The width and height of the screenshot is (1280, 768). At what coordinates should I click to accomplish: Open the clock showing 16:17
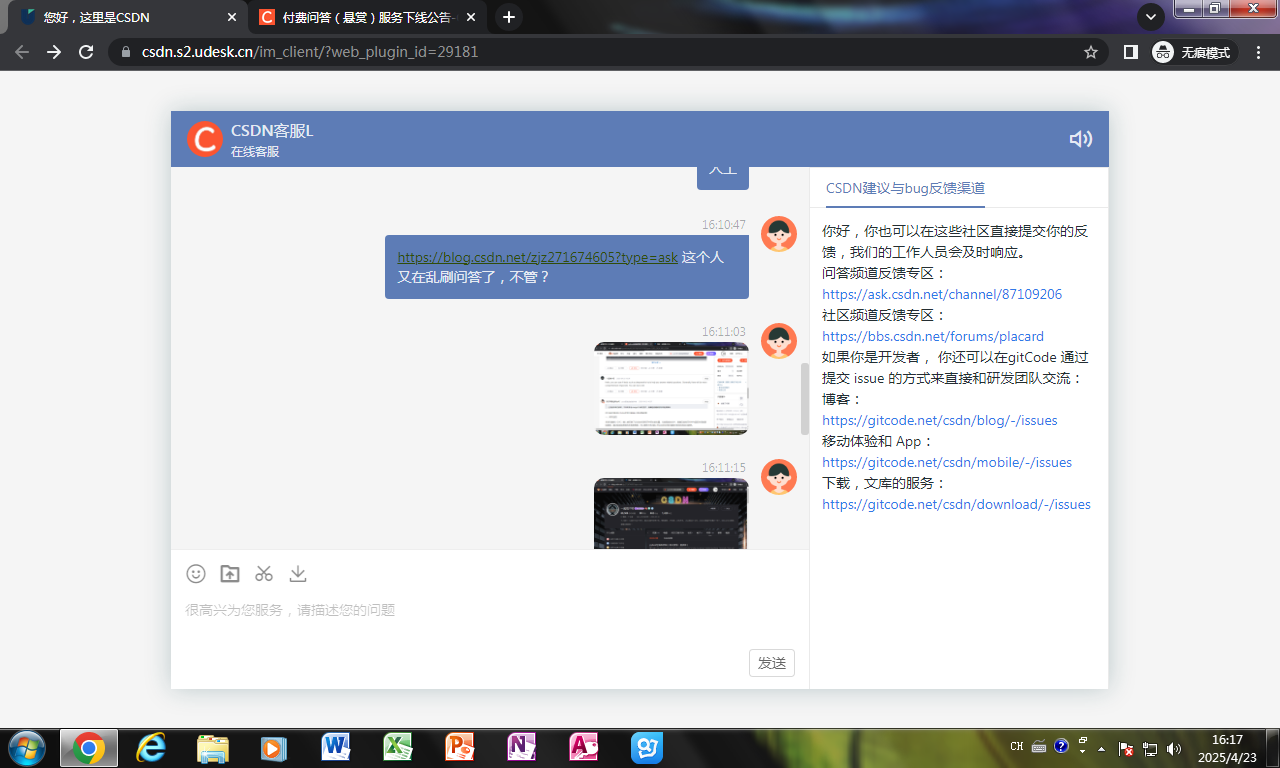point(1227,748)
